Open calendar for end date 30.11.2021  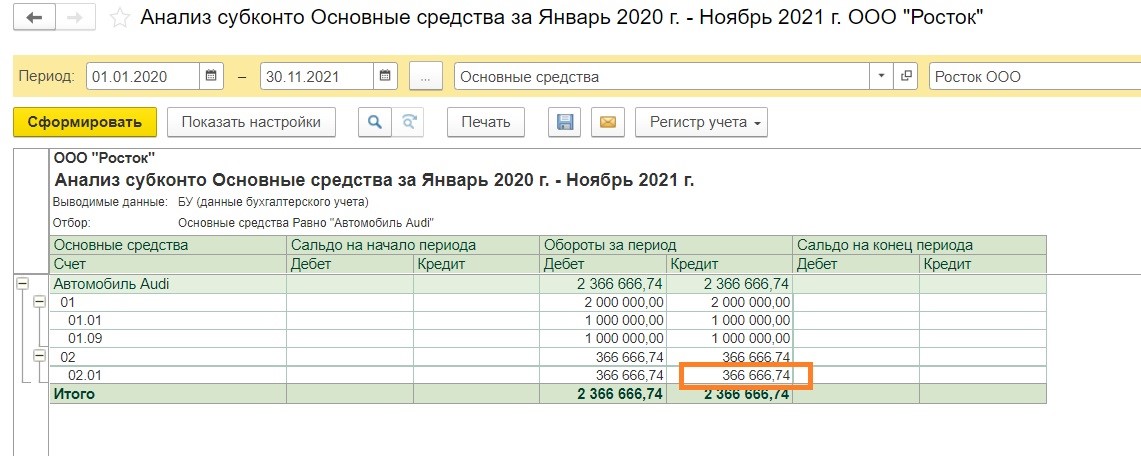tap(385, 76)
